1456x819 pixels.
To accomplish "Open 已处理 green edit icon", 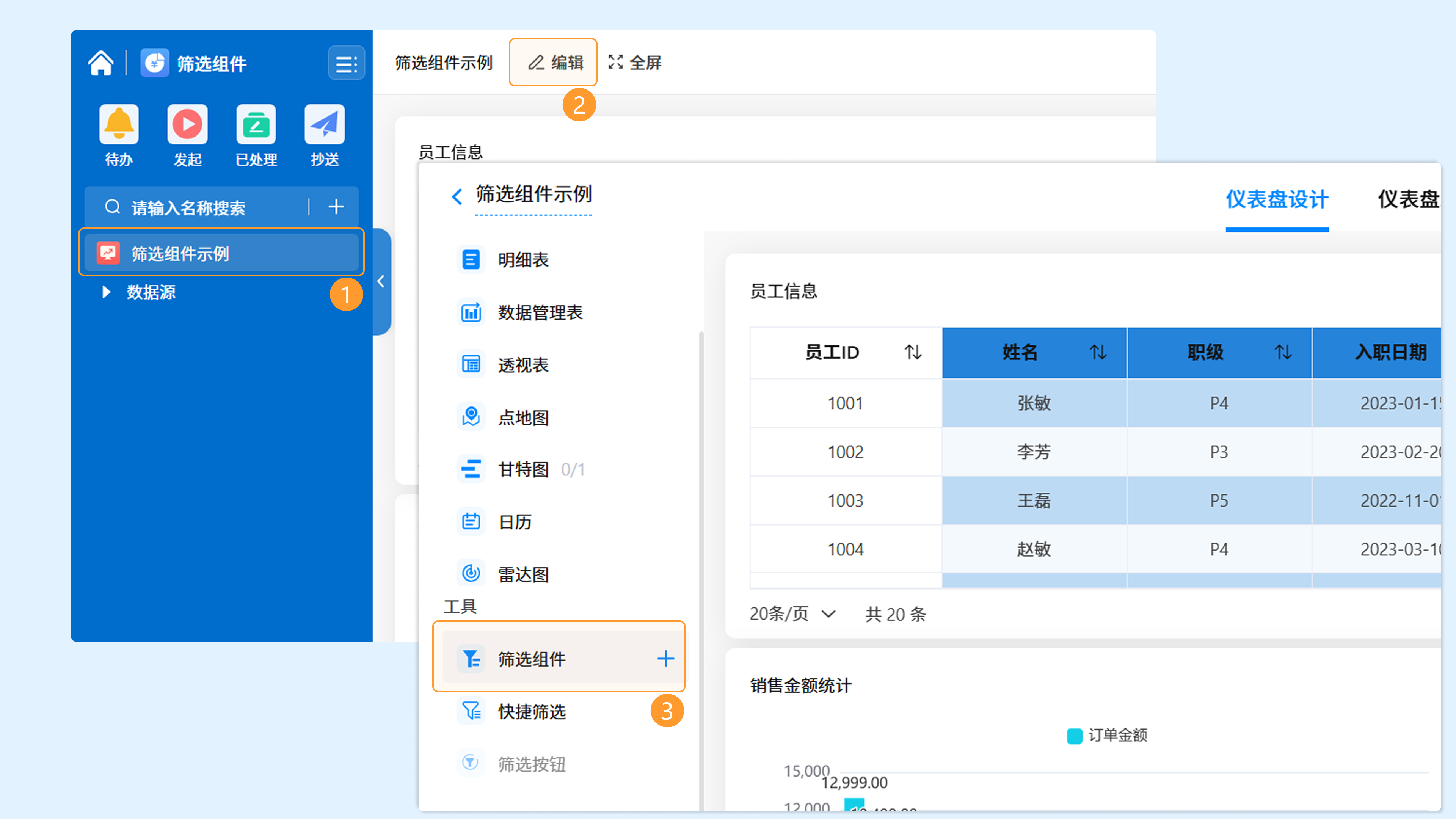I will 256,124.
